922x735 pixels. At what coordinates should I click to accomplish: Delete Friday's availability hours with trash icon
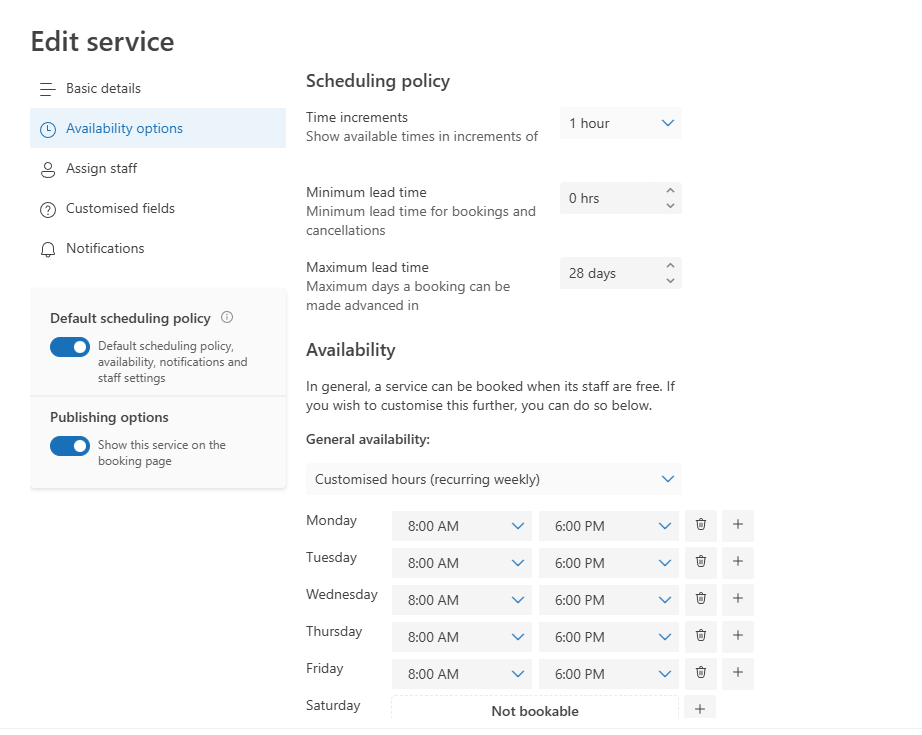coord(700,673)
